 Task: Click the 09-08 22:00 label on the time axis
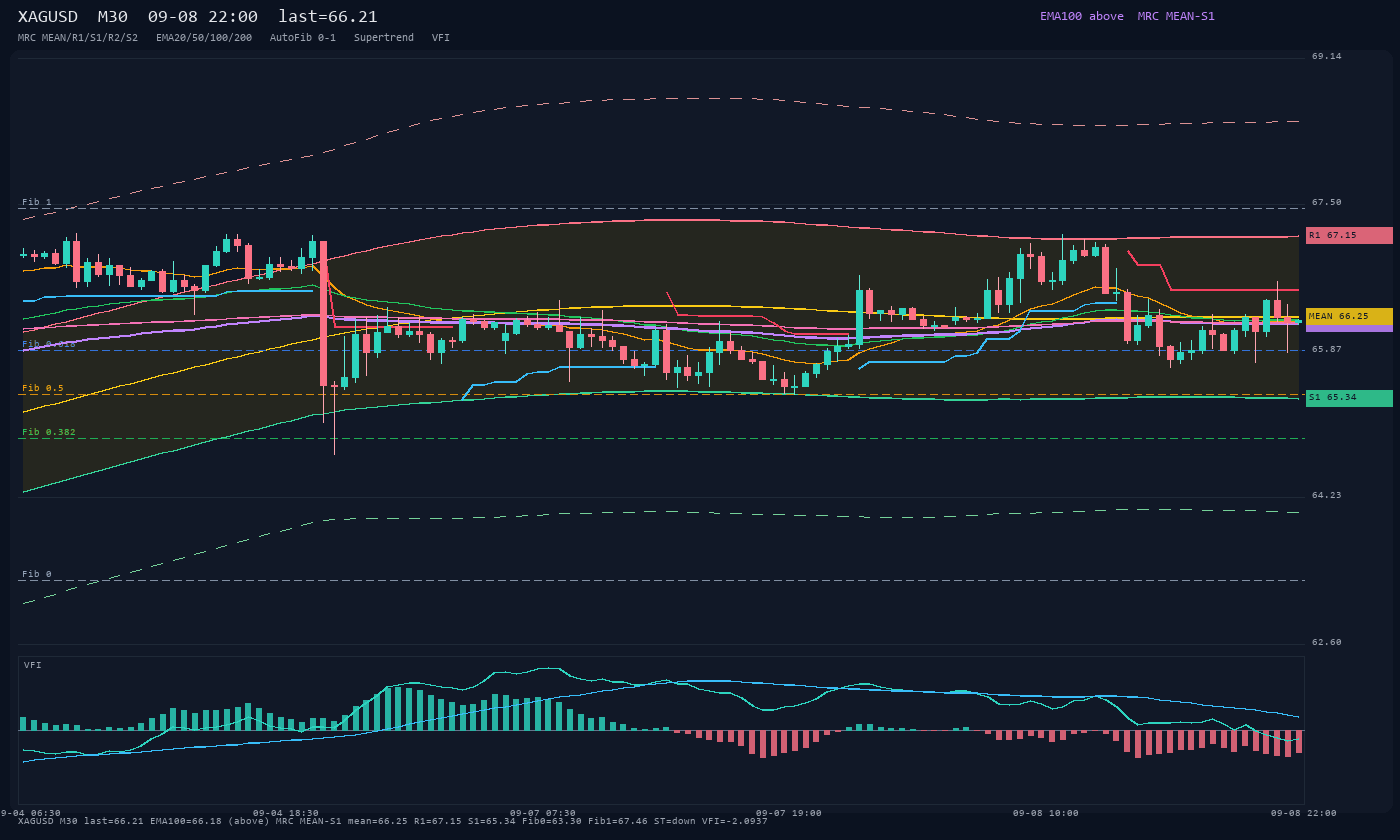1304,813
